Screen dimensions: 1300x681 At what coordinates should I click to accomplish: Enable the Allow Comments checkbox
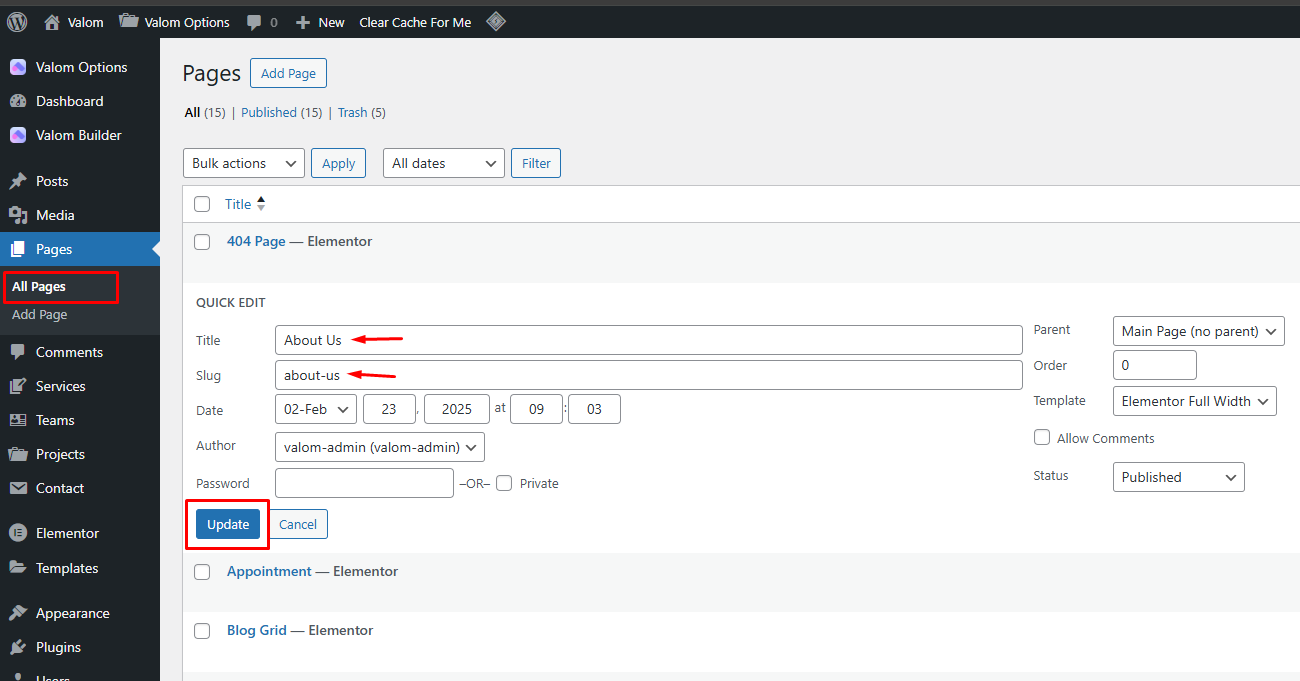coord(1042,438)
